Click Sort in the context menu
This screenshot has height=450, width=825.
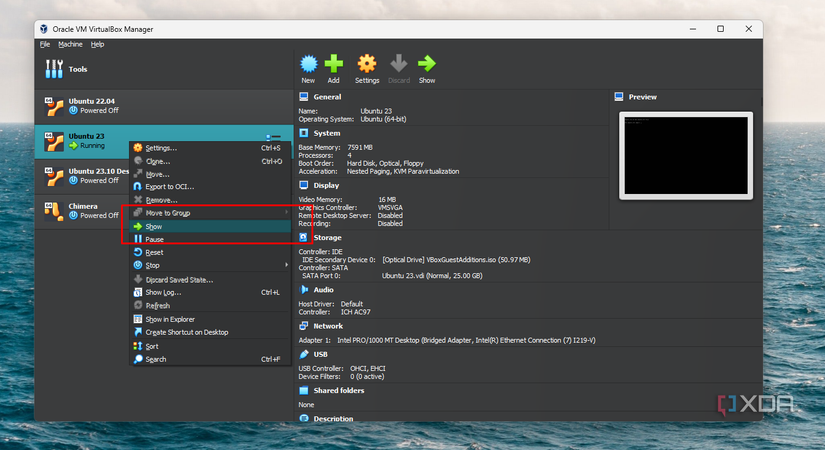[210, 346]
